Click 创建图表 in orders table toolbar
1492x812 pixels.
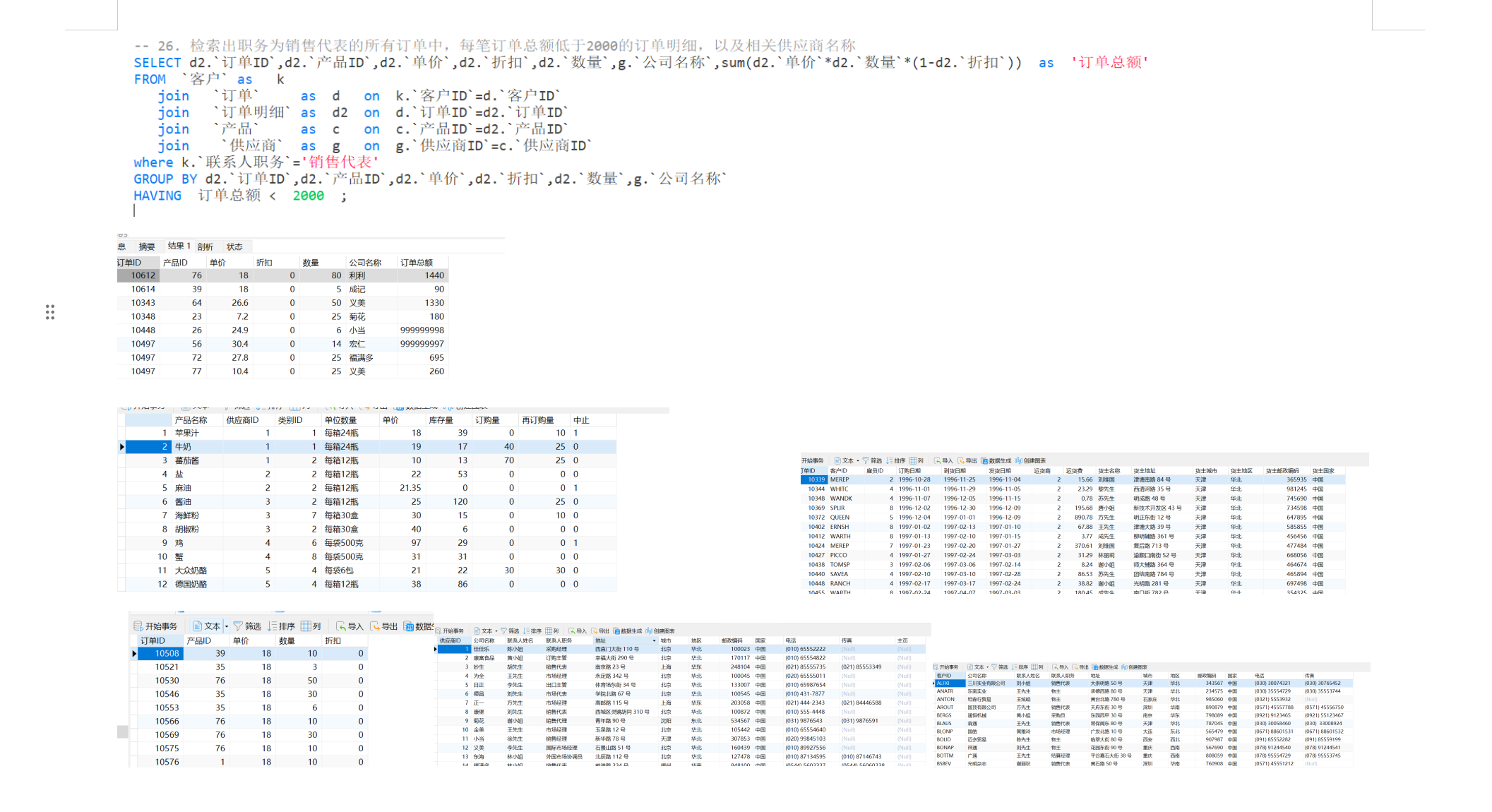click(1030, 461)
